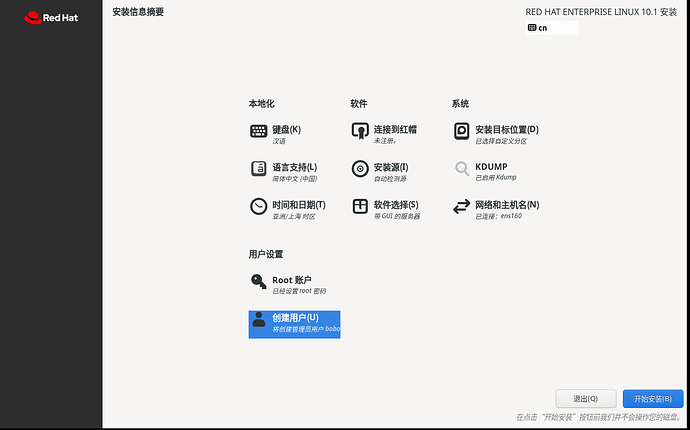690x430 pixels.
Task: Click the cn keyboard layout text
Action: [543, 28]
